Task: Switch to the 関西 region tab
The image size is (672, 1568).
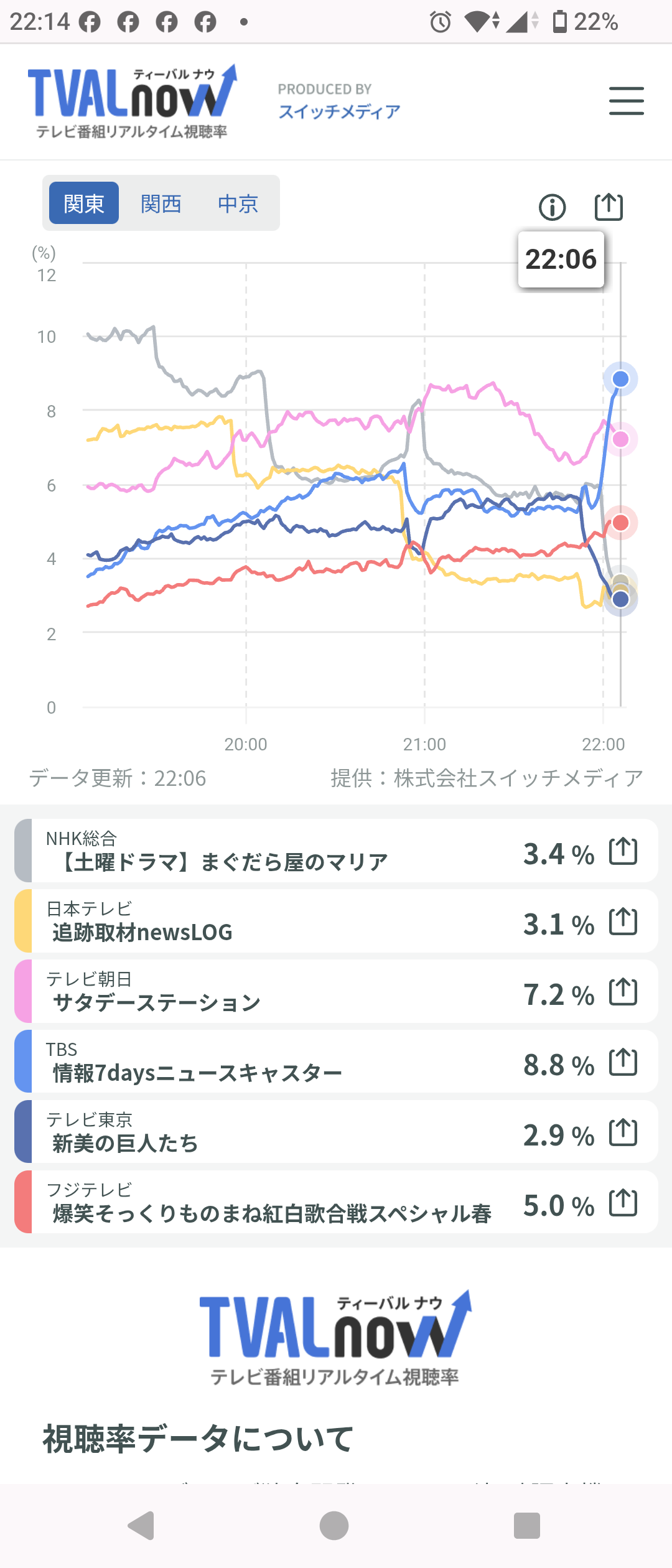Action: tap(161, 203)
